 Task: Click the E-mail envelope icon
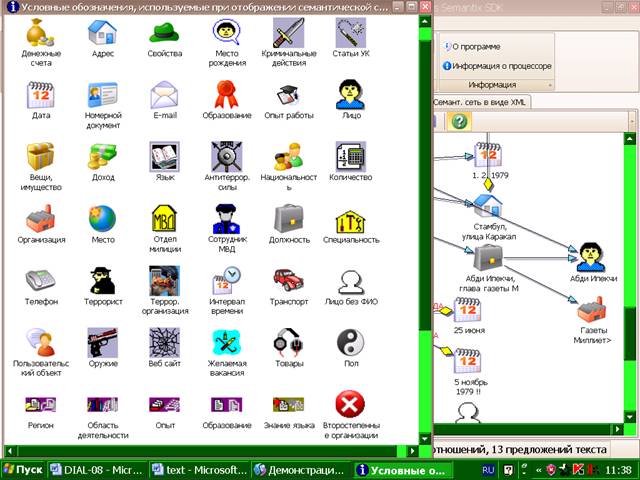(164, 95)
